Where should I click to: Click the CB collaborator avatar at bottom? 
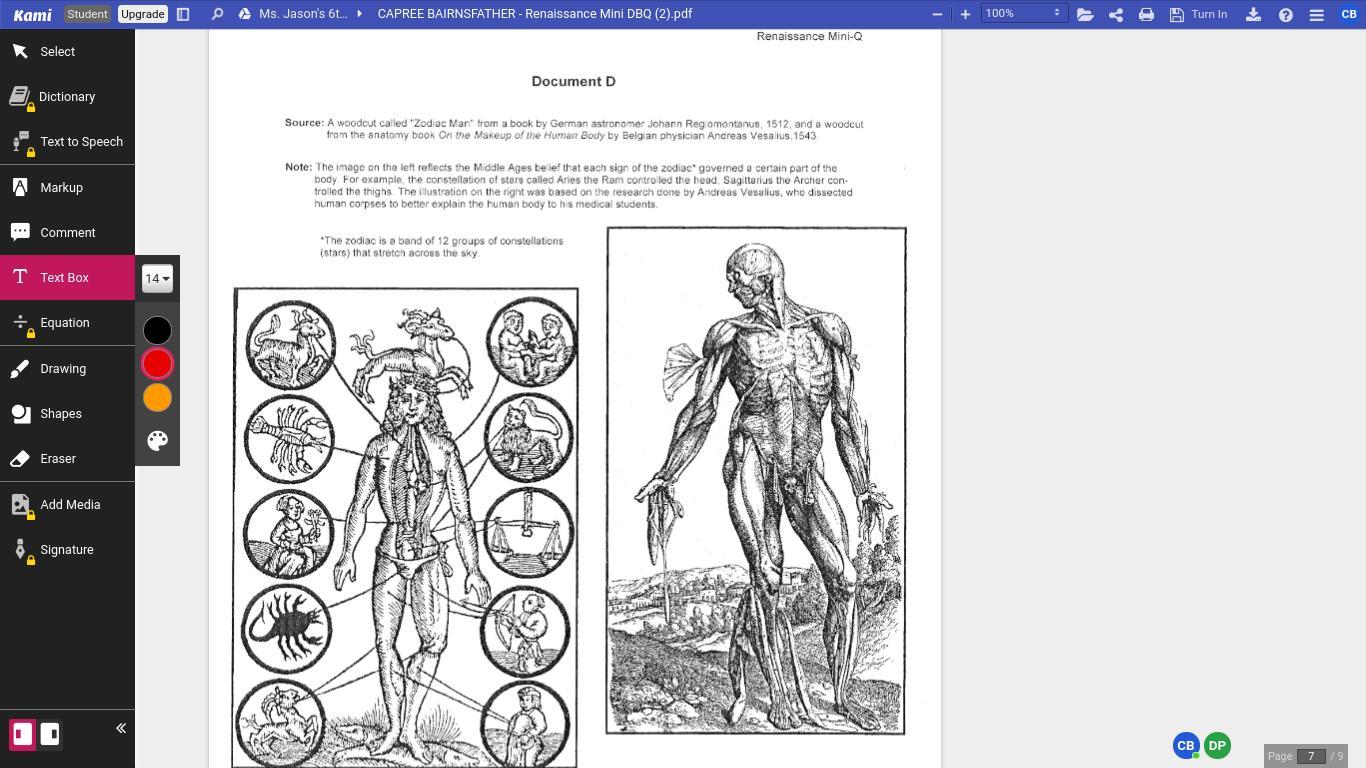[1186, 746]
